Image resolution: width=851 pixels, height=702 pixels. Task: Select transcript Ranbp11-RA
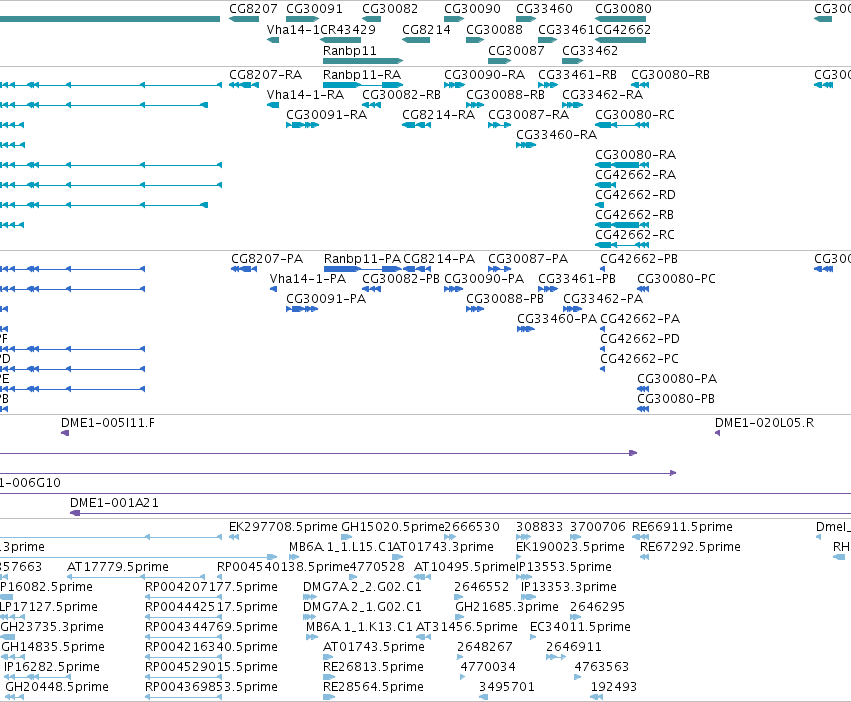pos(363,85)
